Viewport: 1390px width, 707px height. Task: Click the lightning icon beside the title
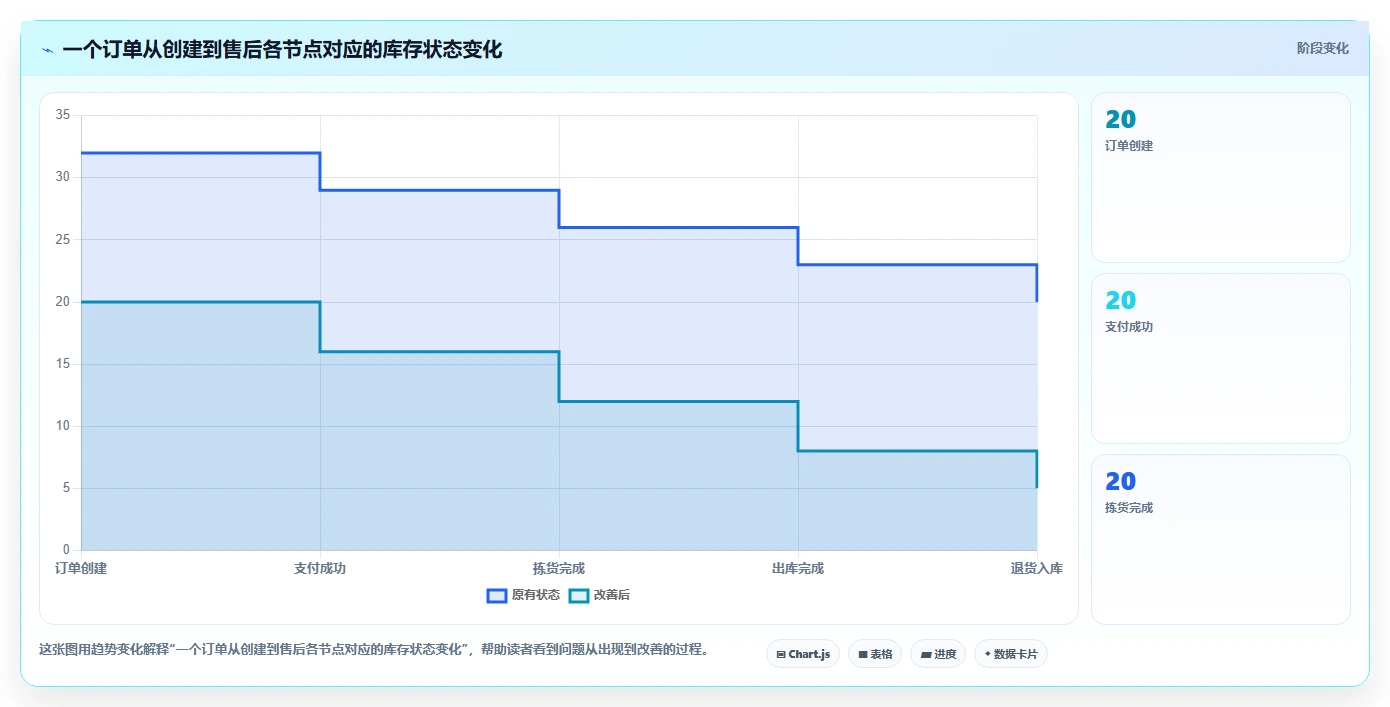[x=48, y=50]
